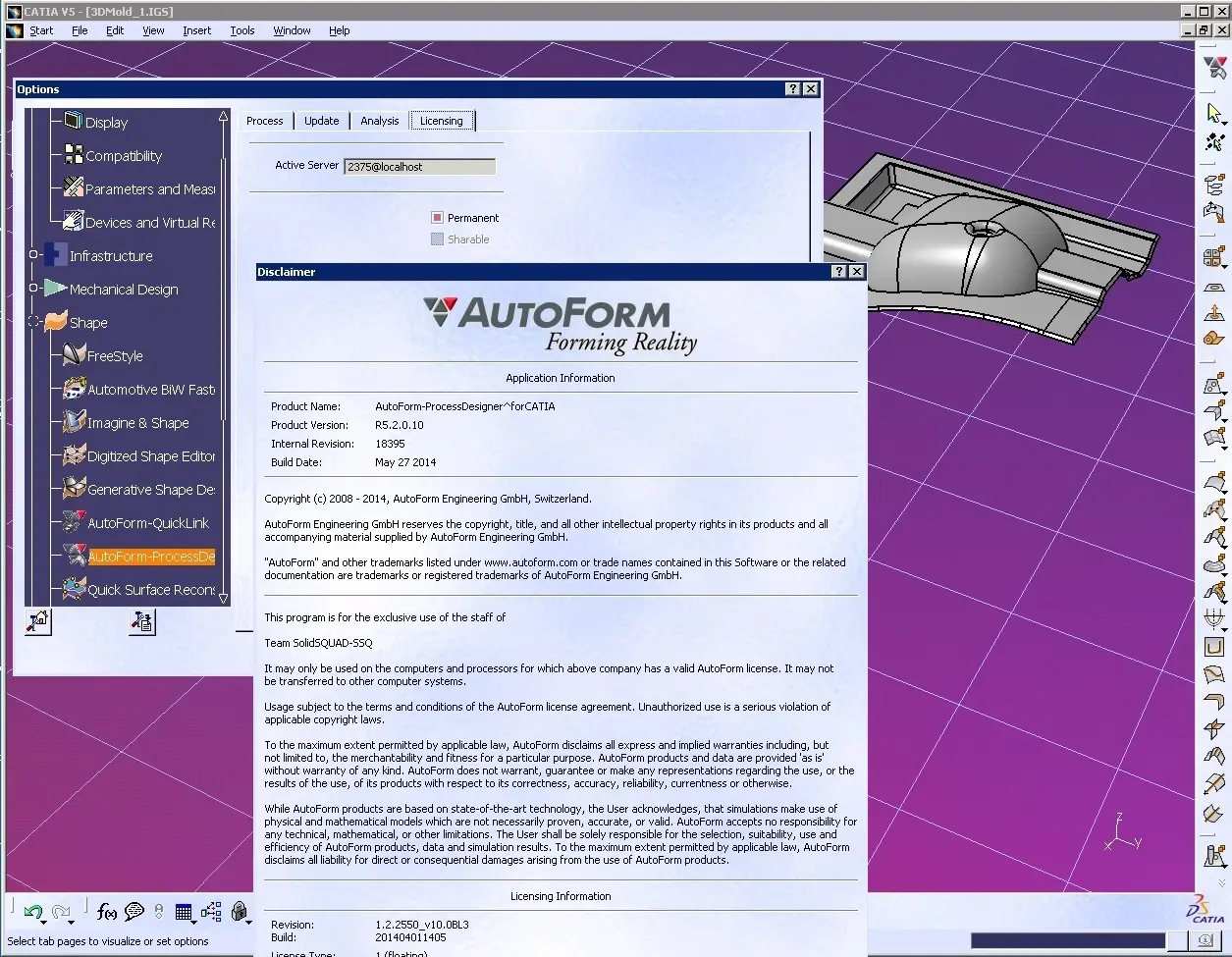Expand the Infrastructure tree node
This screenshot has height=957, width=1232.
33,255
